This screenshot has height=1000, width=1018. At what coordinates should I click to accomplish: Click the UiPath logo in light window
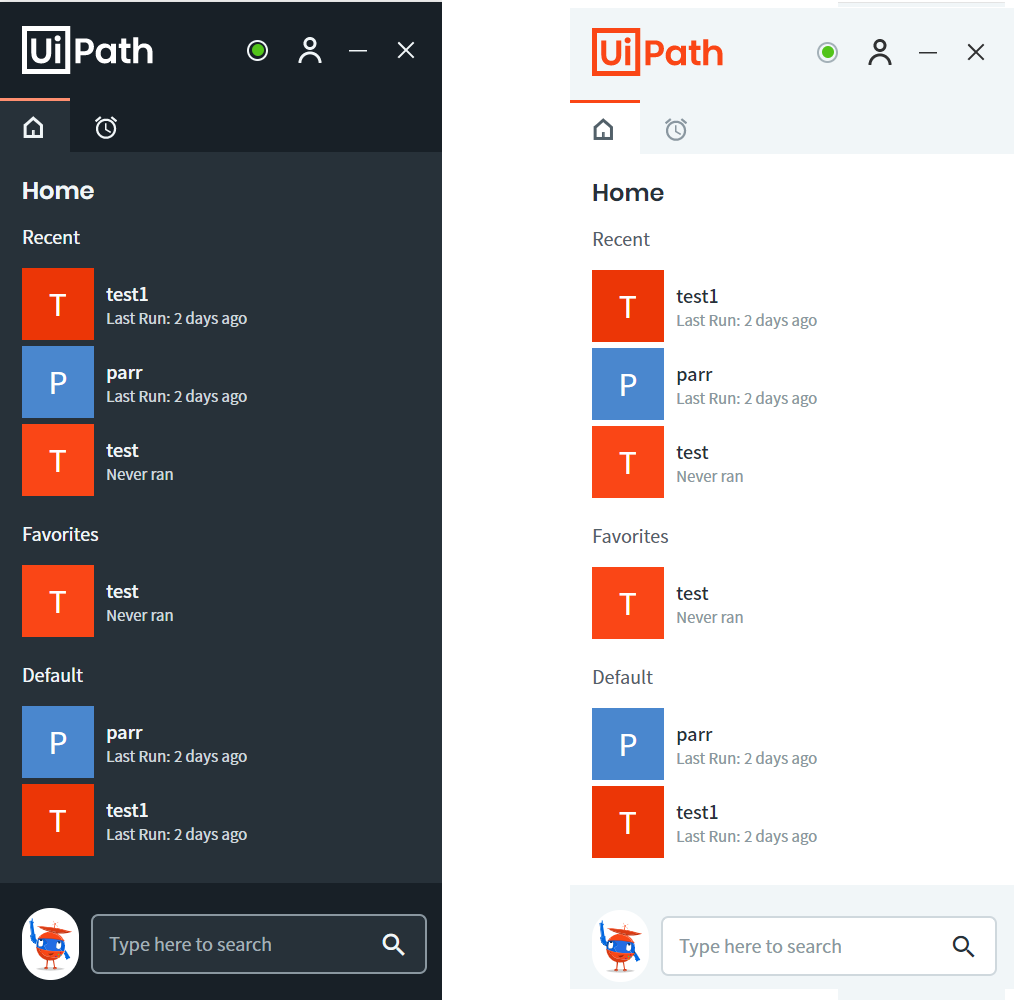[658, 52]
